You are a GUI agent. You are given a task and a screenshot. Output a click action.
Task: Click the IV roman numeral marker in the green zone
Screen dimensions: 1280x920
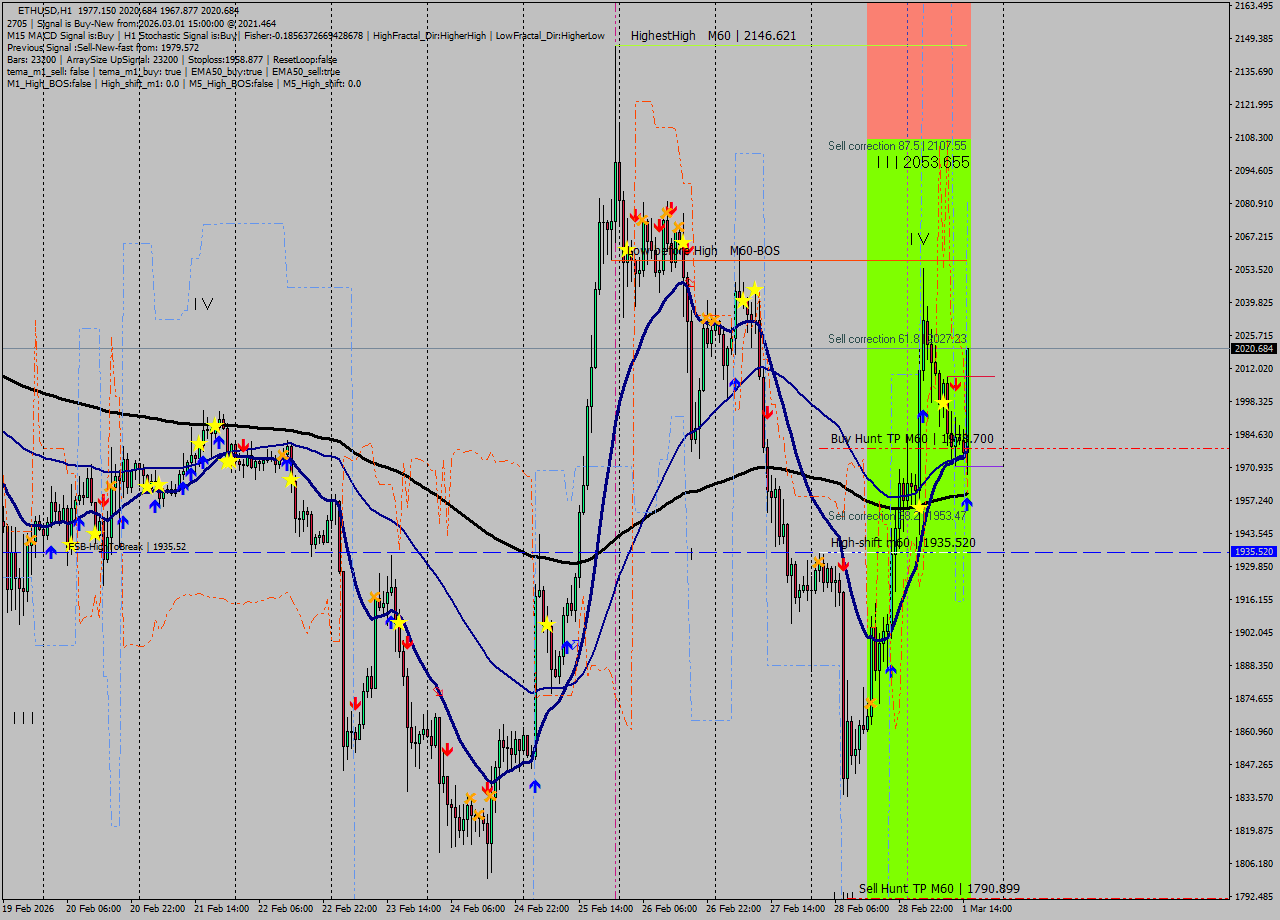[918, 240]
